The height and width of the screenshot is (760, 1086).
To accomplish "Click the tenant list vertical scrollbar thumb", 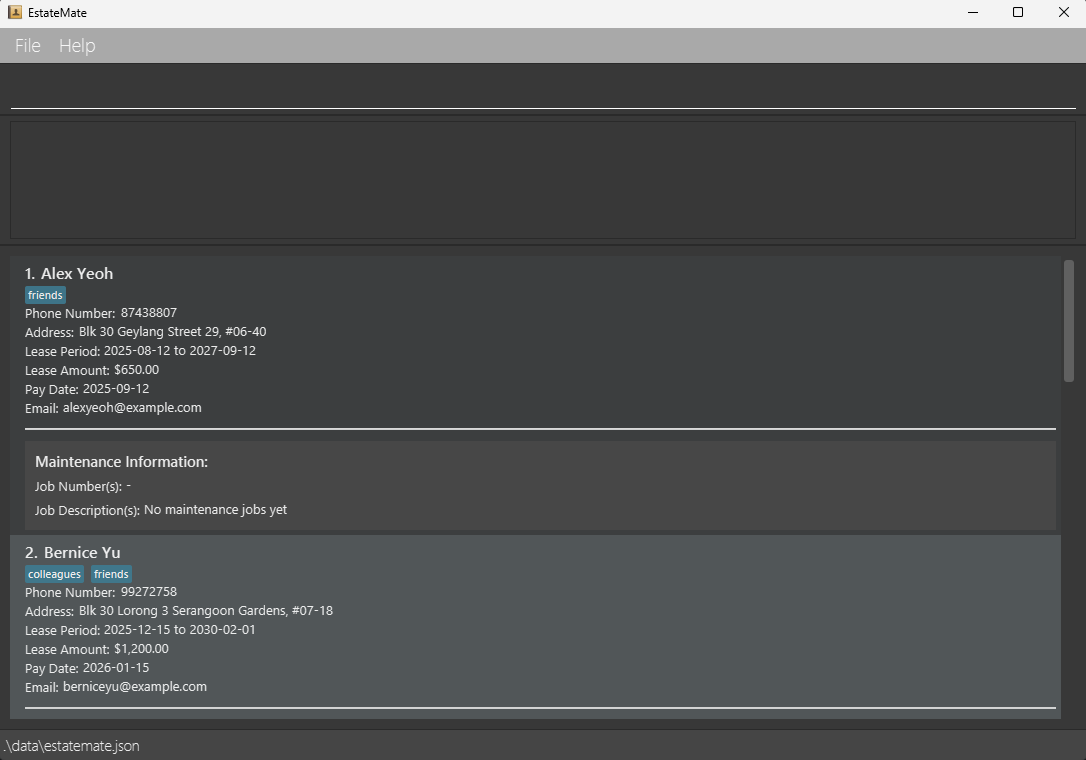I will coord(1068,320).
